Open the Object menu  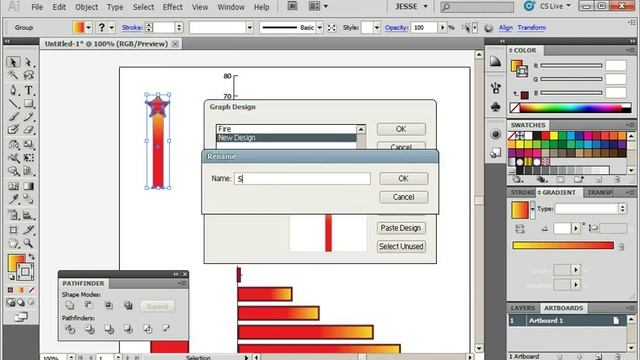(x=87, y=7)
